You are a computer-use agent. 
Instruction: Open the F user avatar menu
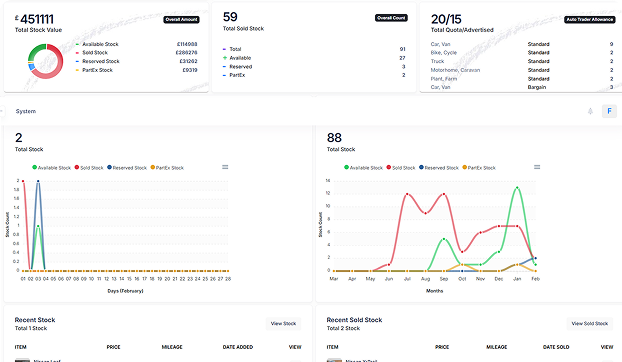point(609,111)
